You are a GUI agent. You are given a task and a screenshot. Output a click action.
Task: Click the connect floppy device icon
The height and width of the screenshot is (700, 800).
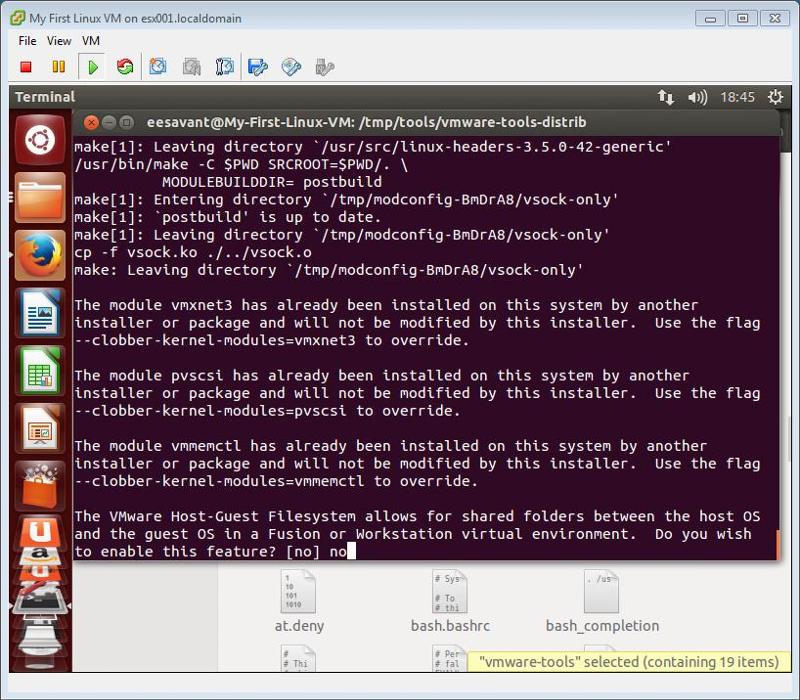tap(258, 66)
